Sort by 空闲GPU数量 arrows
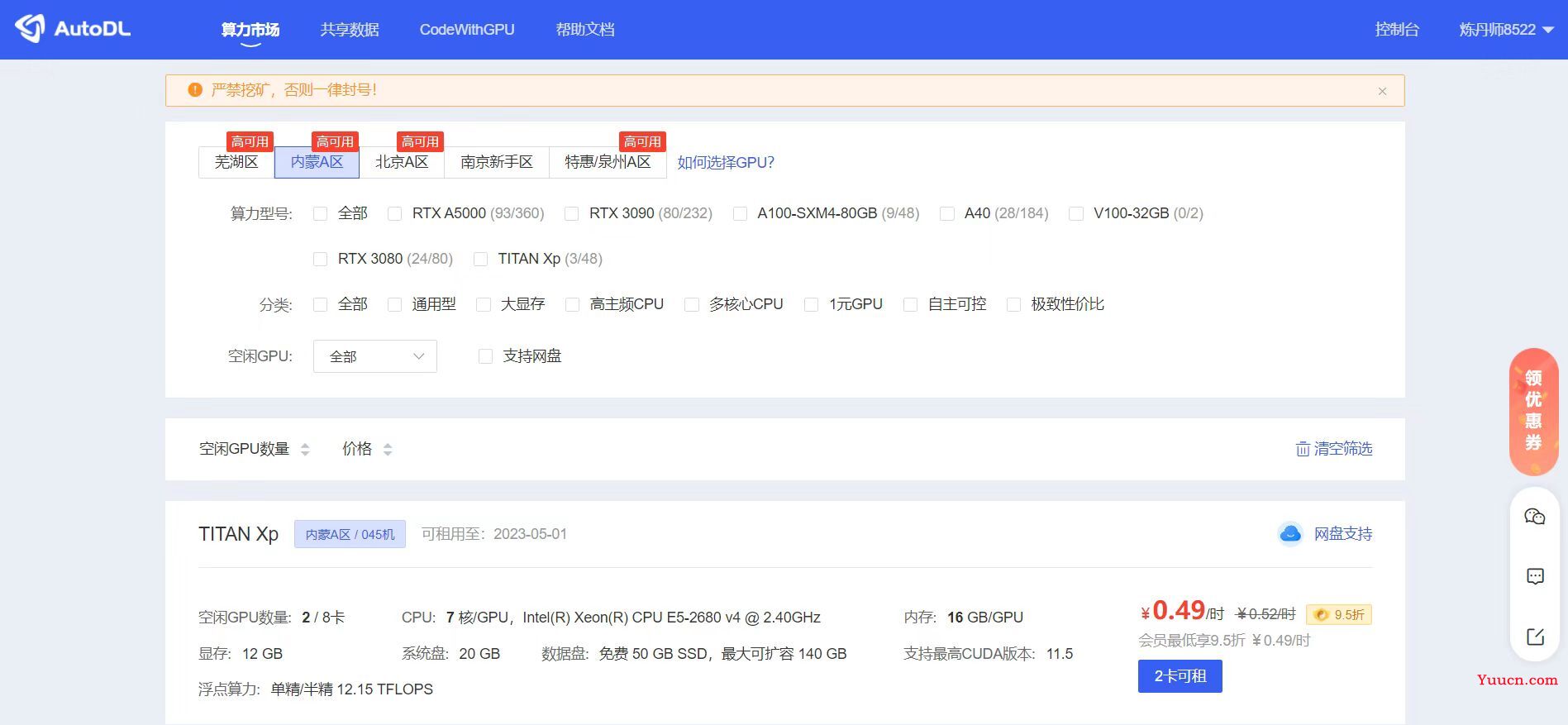 (x=305, y=449)
